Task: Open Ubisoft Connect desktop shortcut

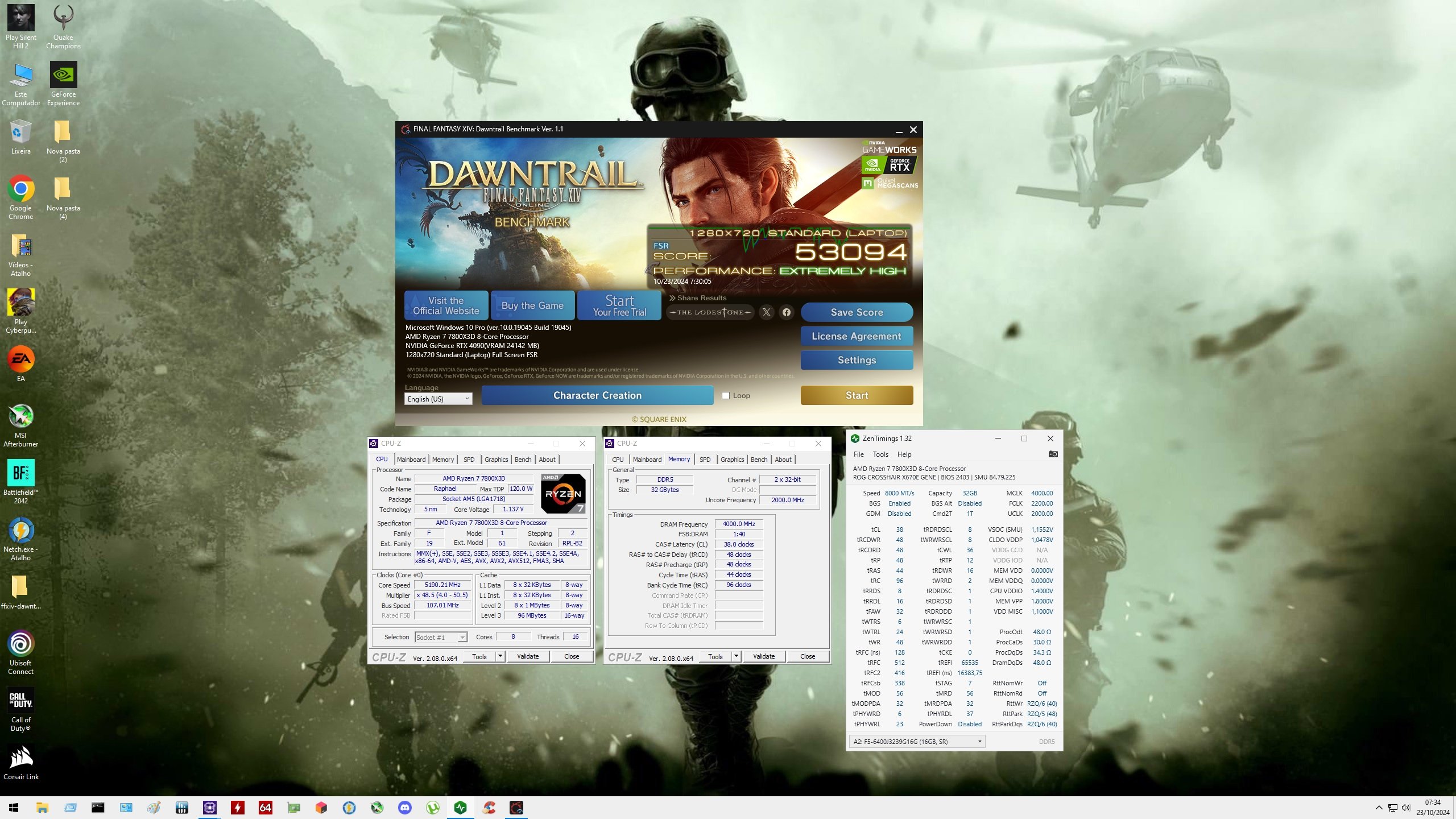Action: pyautogui.click(x=20, y=652)
